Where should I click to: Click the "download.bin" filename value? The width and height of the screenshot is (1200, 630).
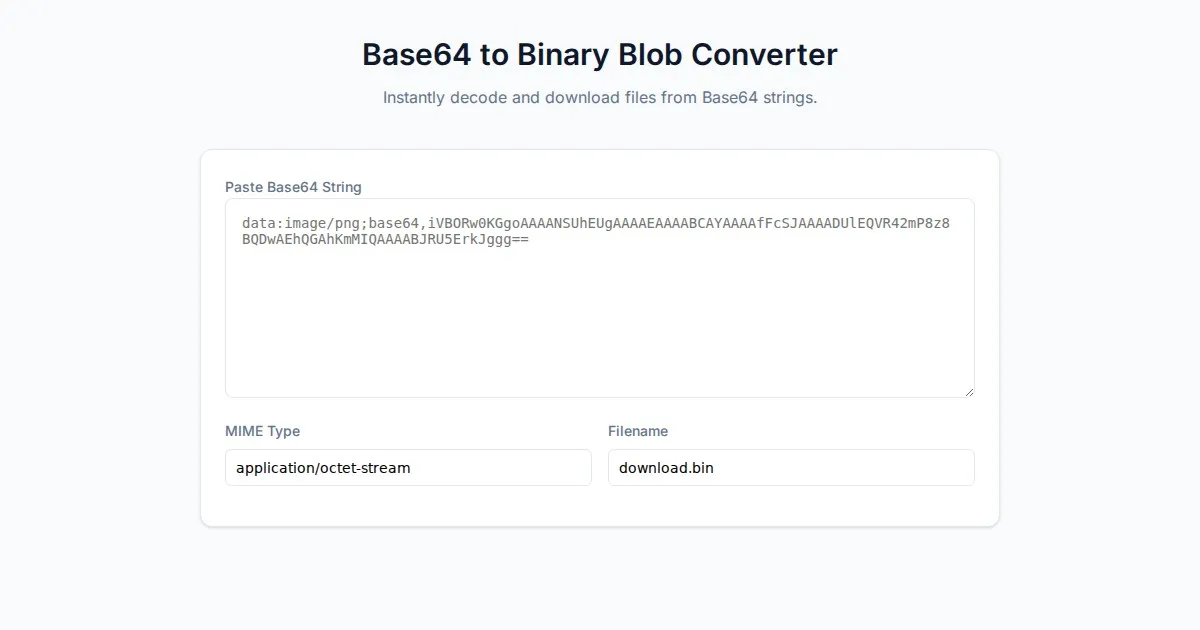tap(666, 468)
